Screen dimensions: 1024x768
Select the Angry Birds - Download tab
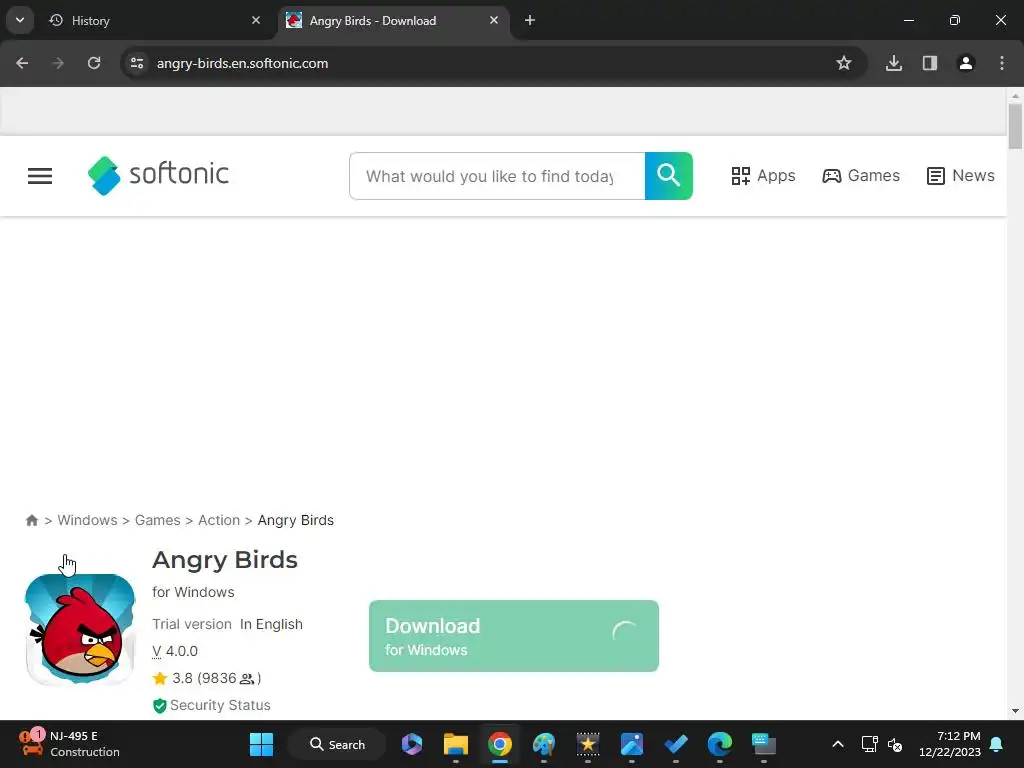coord(393,21)
